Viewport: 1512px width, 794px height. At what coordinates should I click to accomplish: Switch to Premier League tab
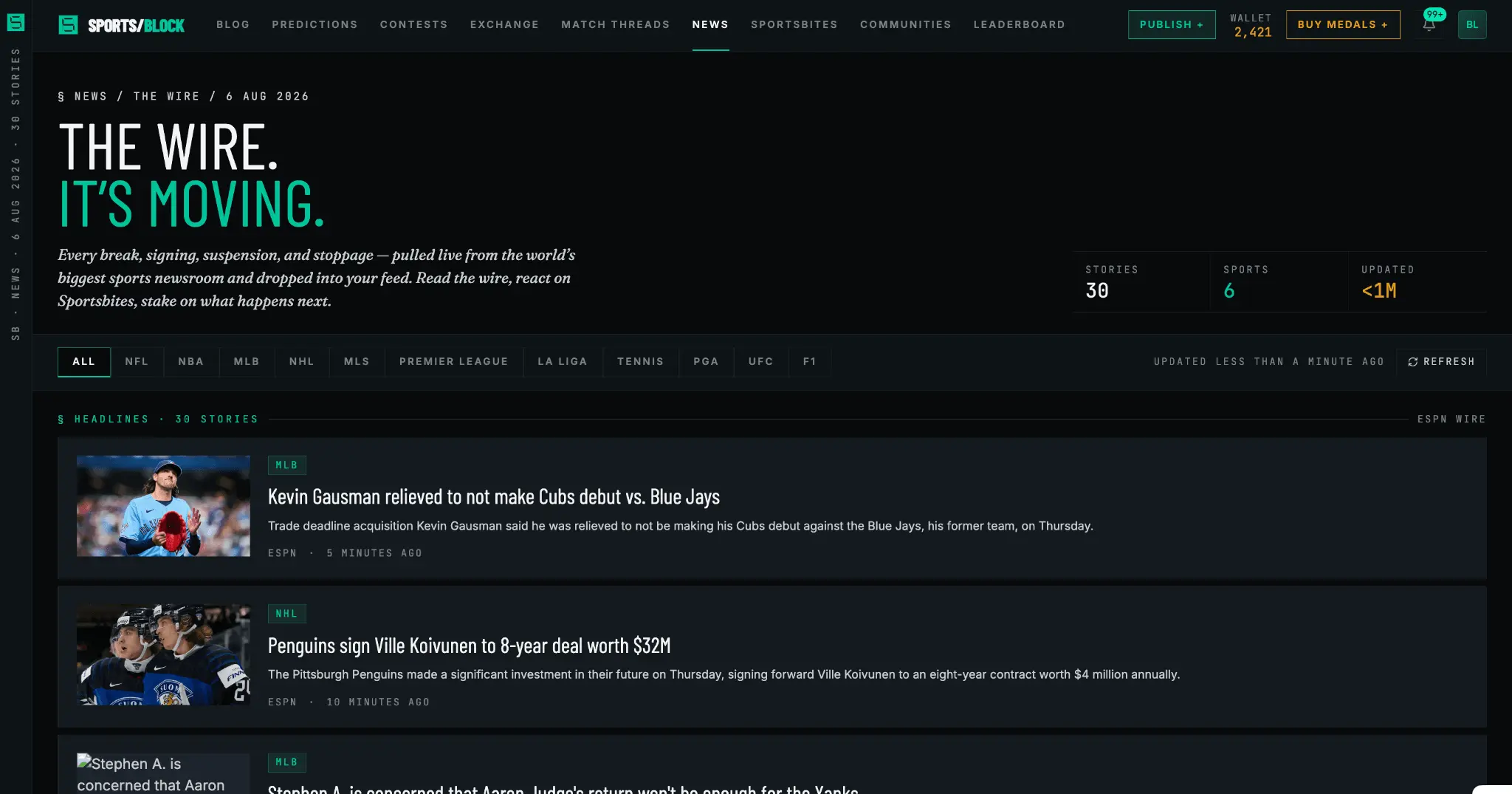coord(454,362)
